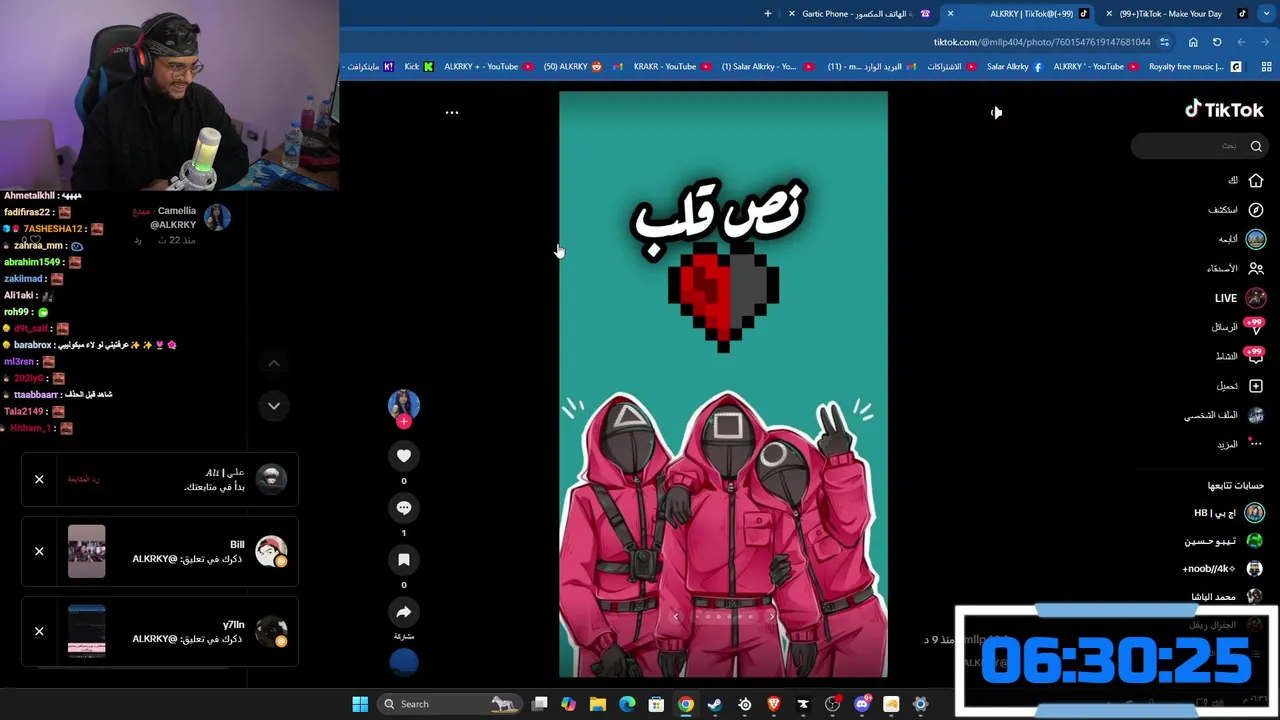Click the slideshow photo of pink guards
1280x720 pixels.
point(723,385)
